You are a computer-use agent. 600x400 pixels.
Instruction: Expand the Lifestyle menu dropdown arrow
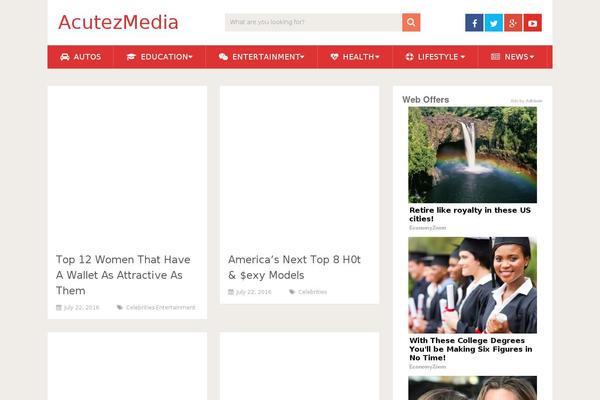pos(463,57)
